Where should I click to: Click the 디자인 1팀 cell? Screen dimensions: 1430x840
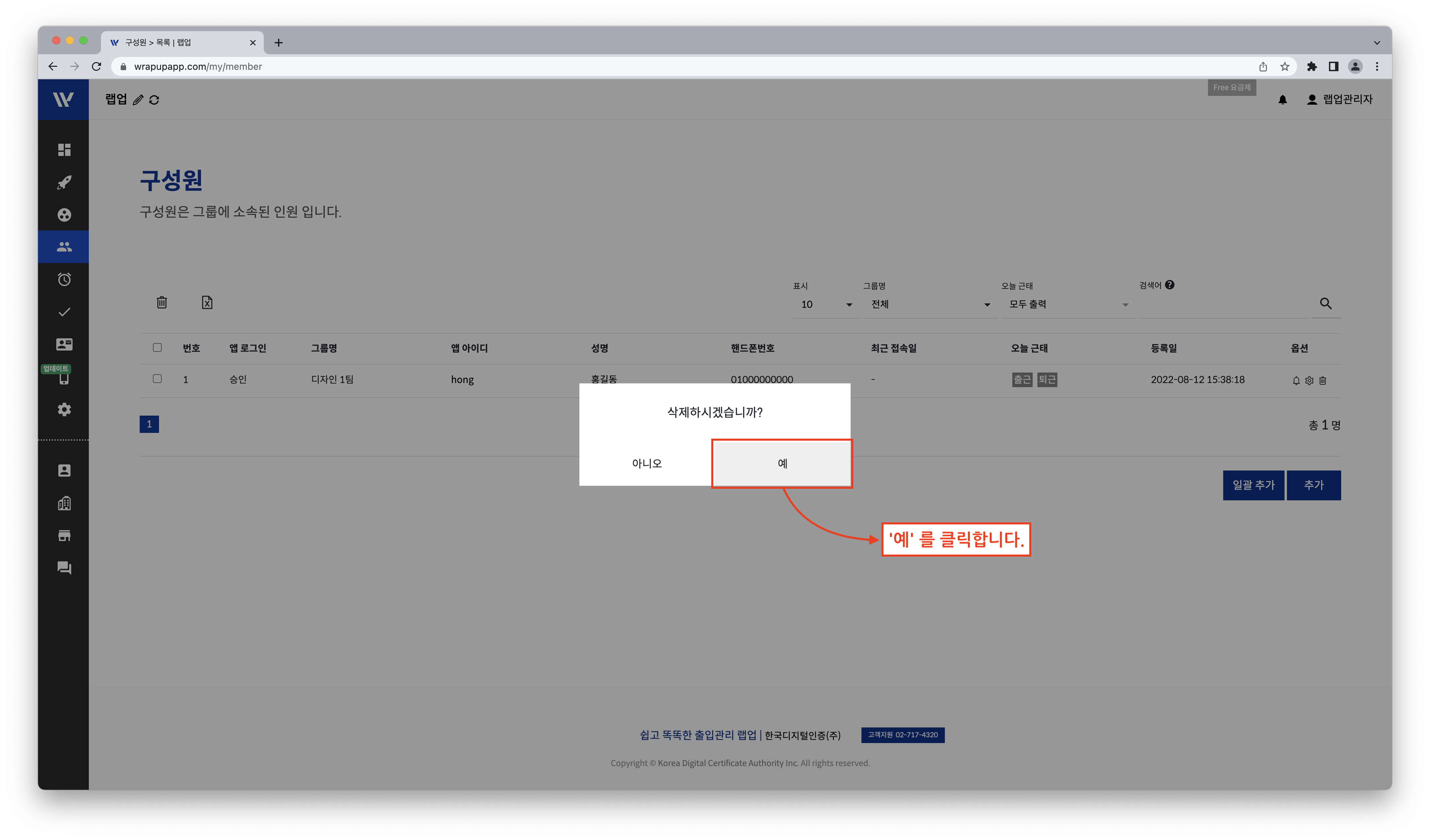click(332, 379)
